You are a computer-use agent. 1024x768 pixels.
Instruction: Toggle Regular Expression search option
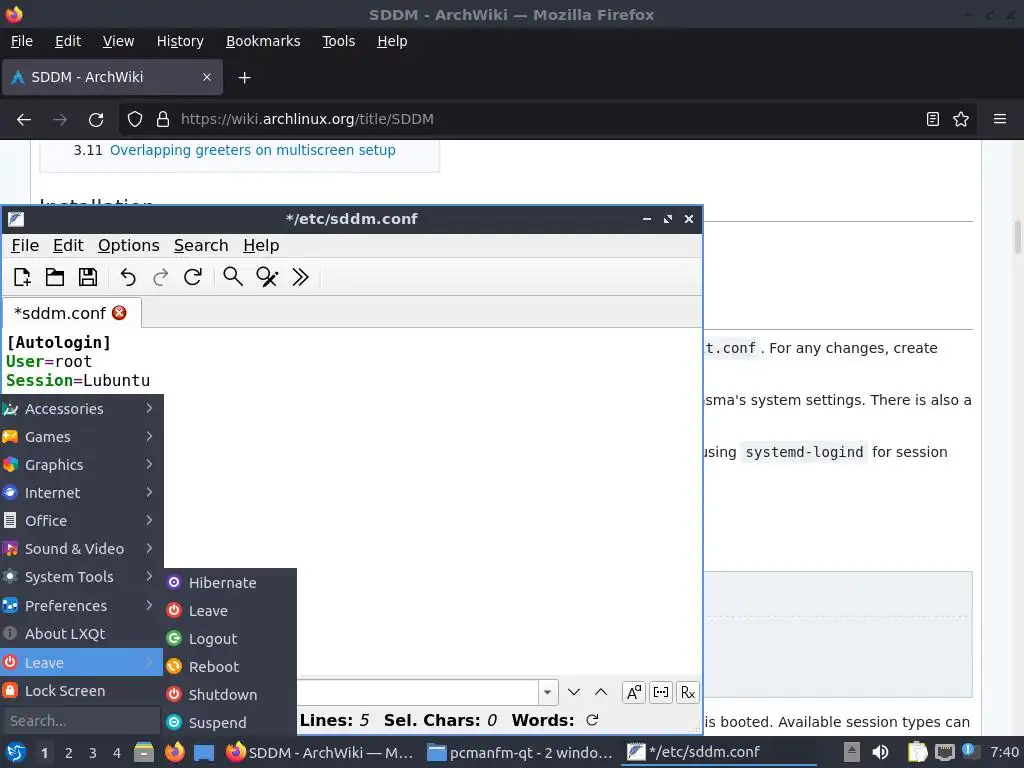click(688, 692)
